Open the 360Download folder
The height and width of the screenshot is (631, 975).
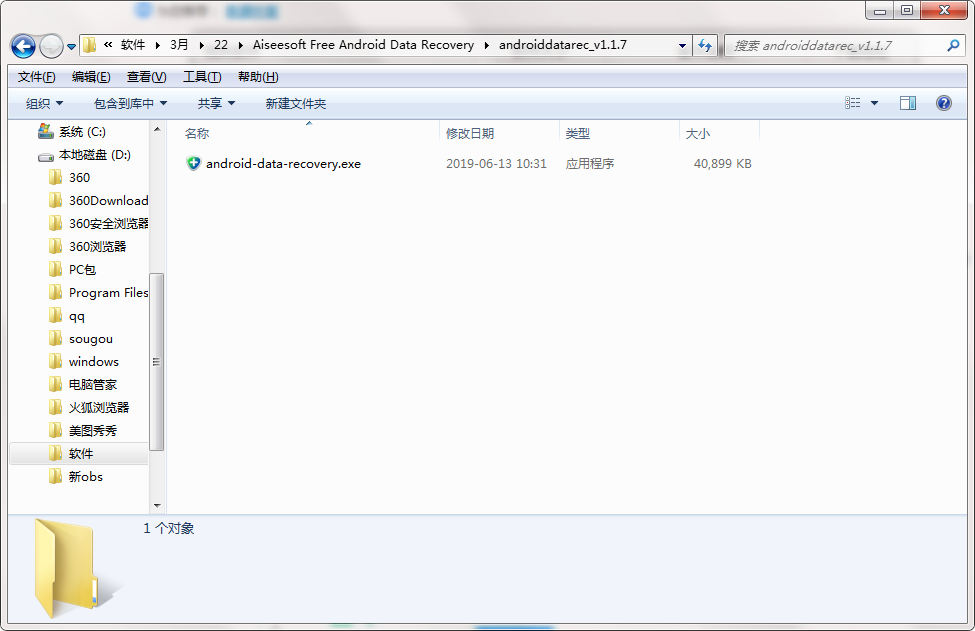(x=108, y=201)
